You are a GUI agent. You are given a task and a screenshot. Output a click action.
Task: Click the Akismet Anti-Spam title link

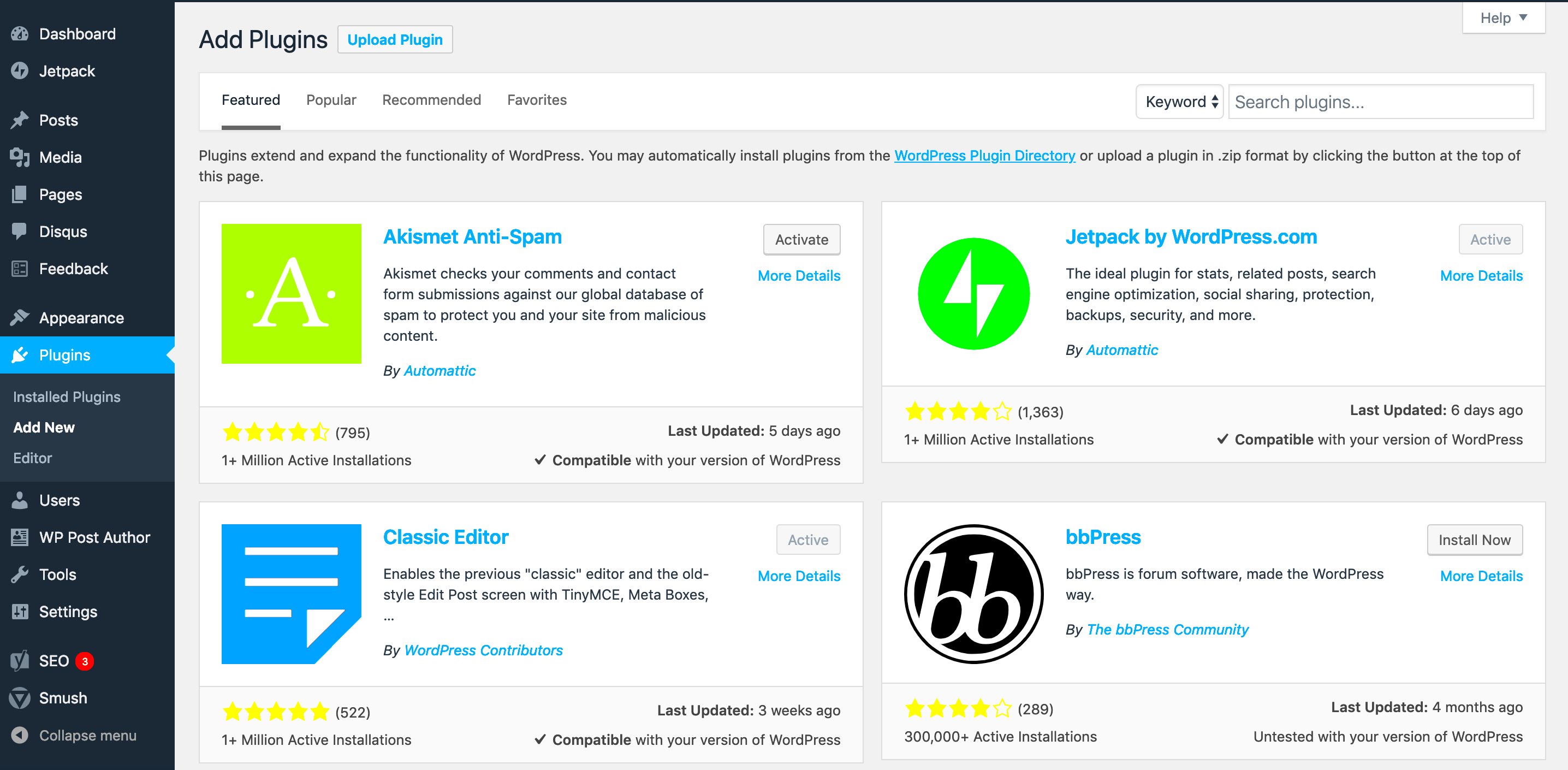[472, 237]
